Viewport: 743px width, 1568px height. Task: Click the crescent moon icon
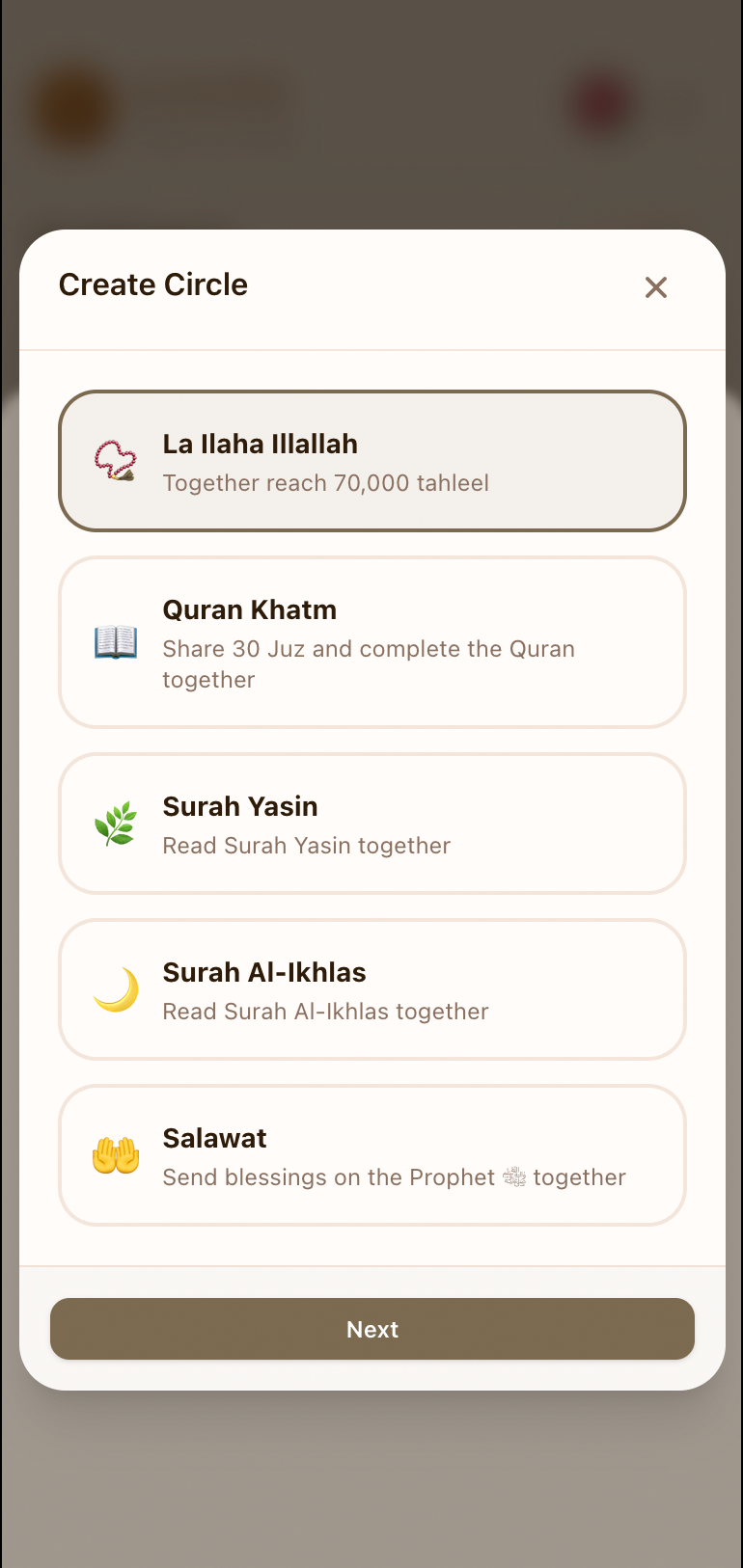[116, 990]
